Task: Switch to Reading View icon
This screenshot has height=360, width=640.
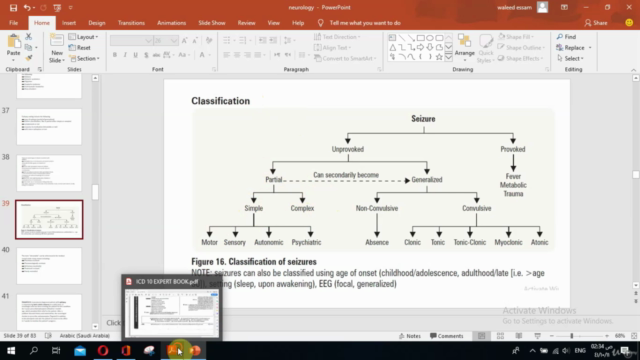Action: click(519, 336)
